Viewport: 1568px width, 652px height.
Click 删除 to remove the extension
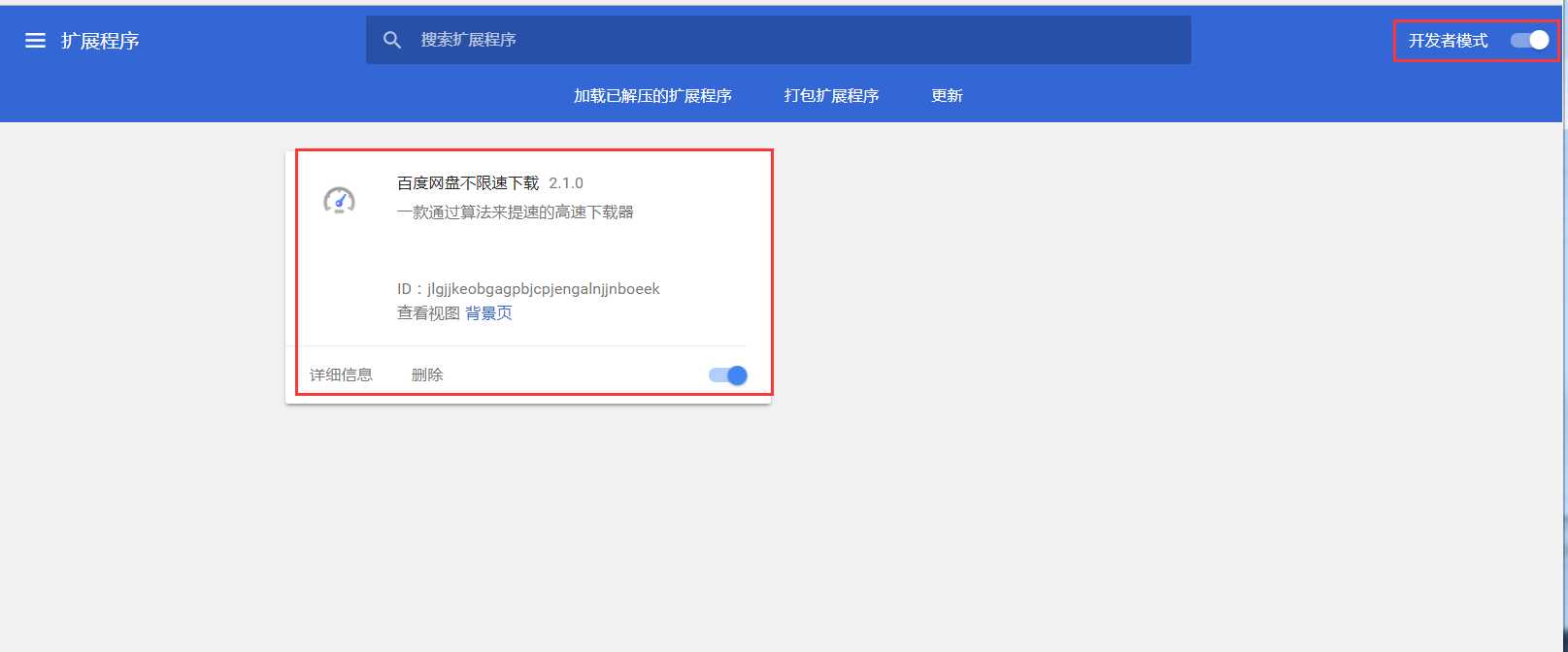tap(427, 375)
